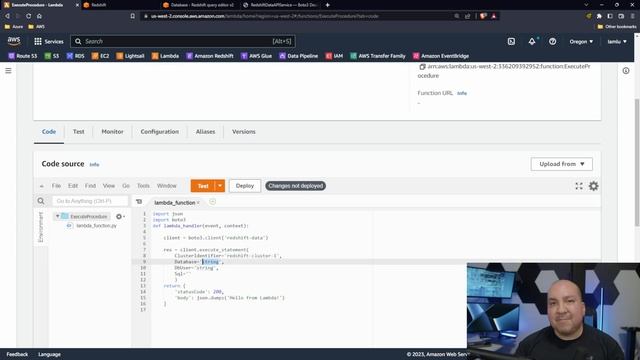Screen dimensions: 640x360
Task: Click the tab list icon left of lambda_function
Action: pyautogui.click(x=139, y=202)
